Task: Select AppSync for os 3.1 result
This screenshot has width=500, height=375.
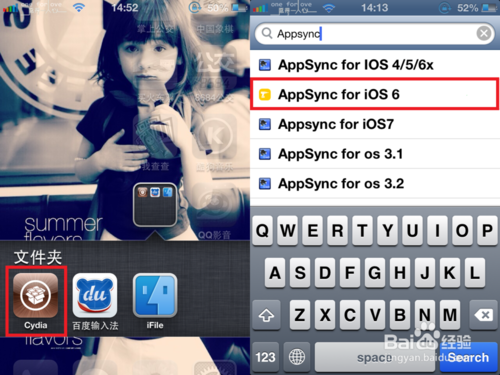Action: [x=375, y=154]
